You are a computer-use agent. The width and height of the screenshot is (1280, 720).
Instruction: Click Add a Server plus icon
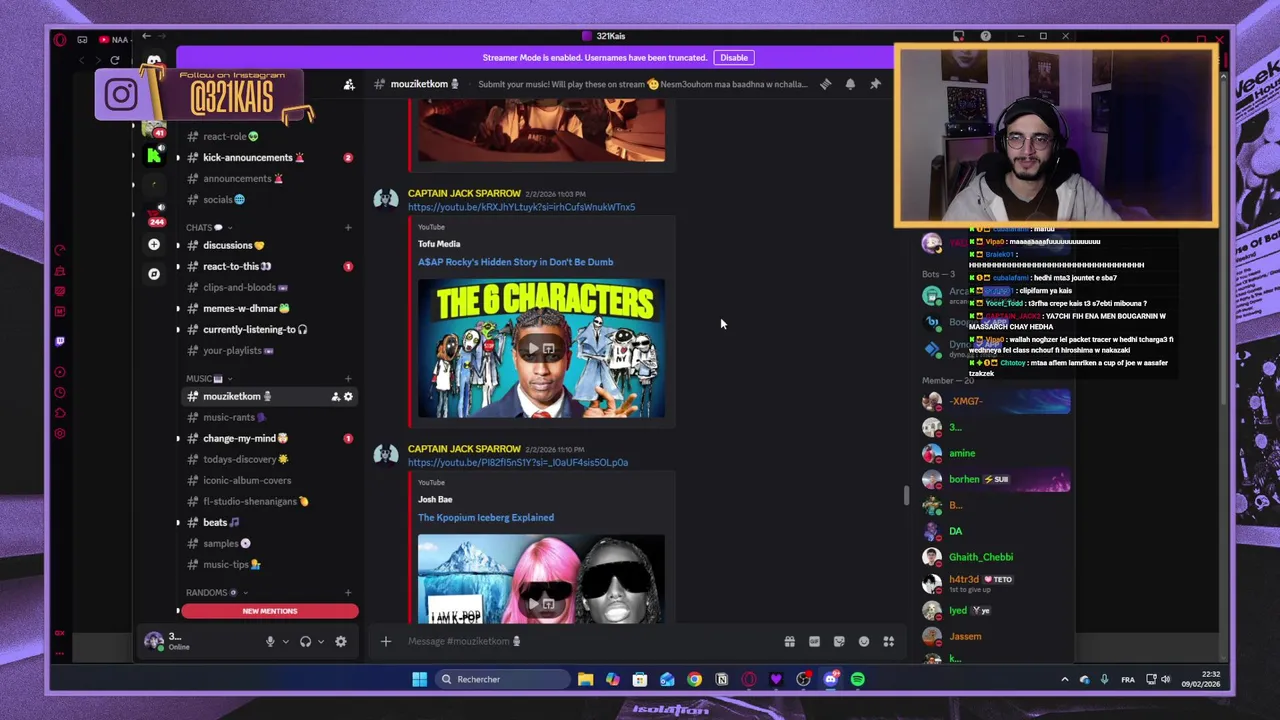click(154, 245)
